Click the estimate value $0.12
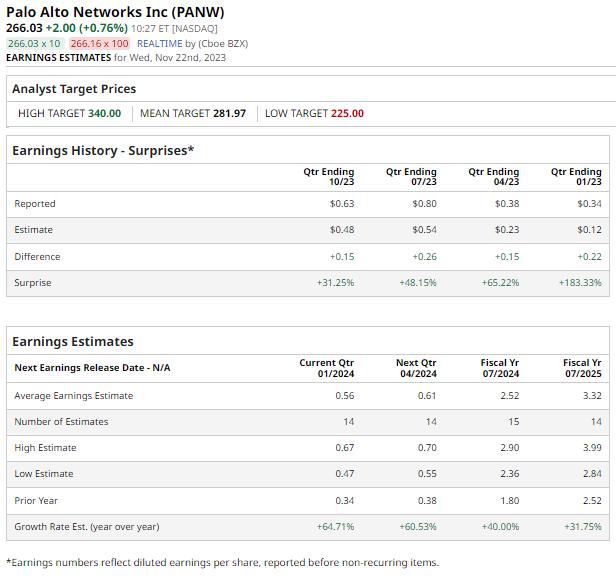This screenshot has width=616, height=578. 590,230
